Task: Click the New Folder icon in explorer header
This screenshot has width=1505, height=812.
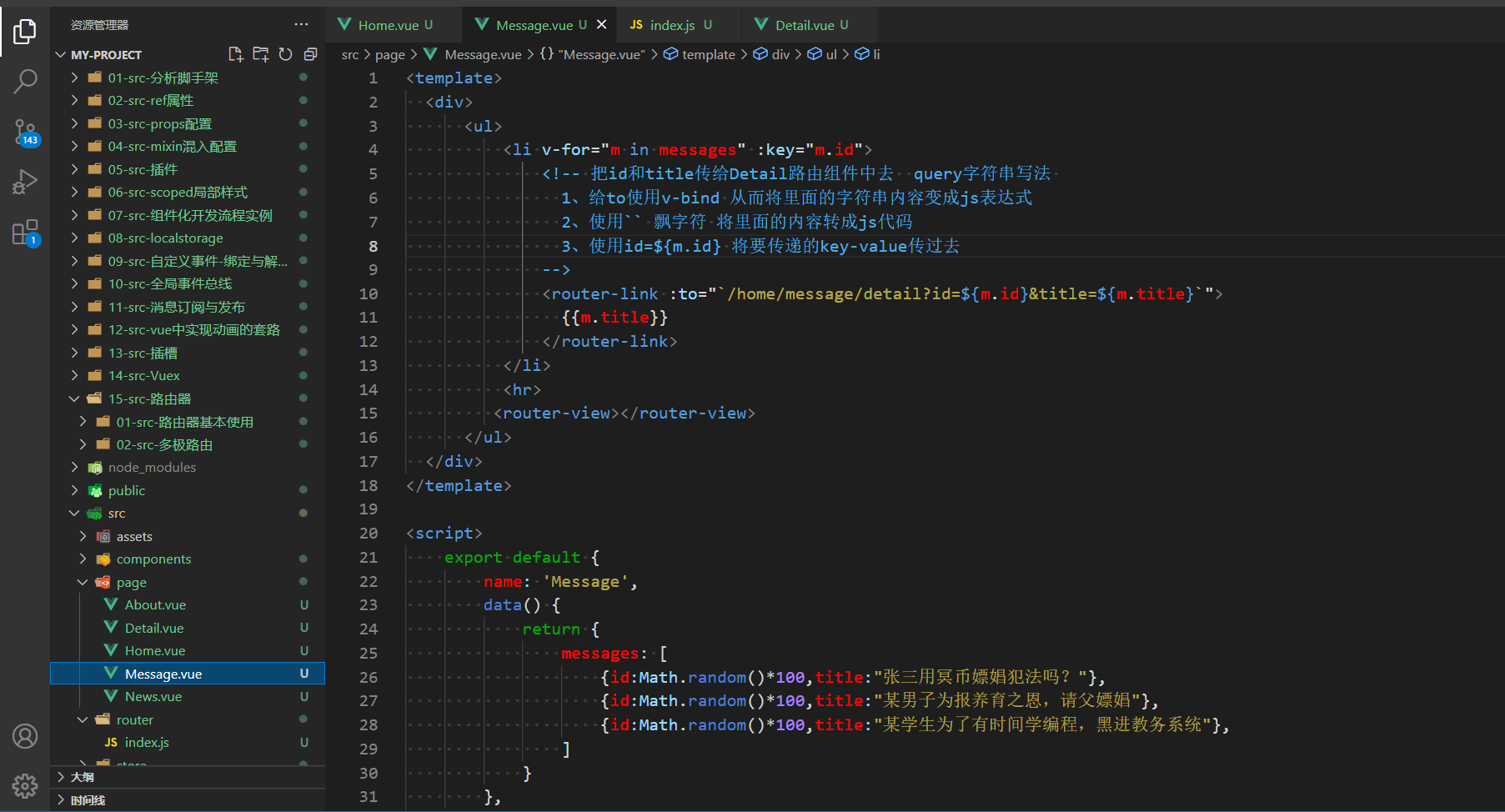Action: [261, 54]
